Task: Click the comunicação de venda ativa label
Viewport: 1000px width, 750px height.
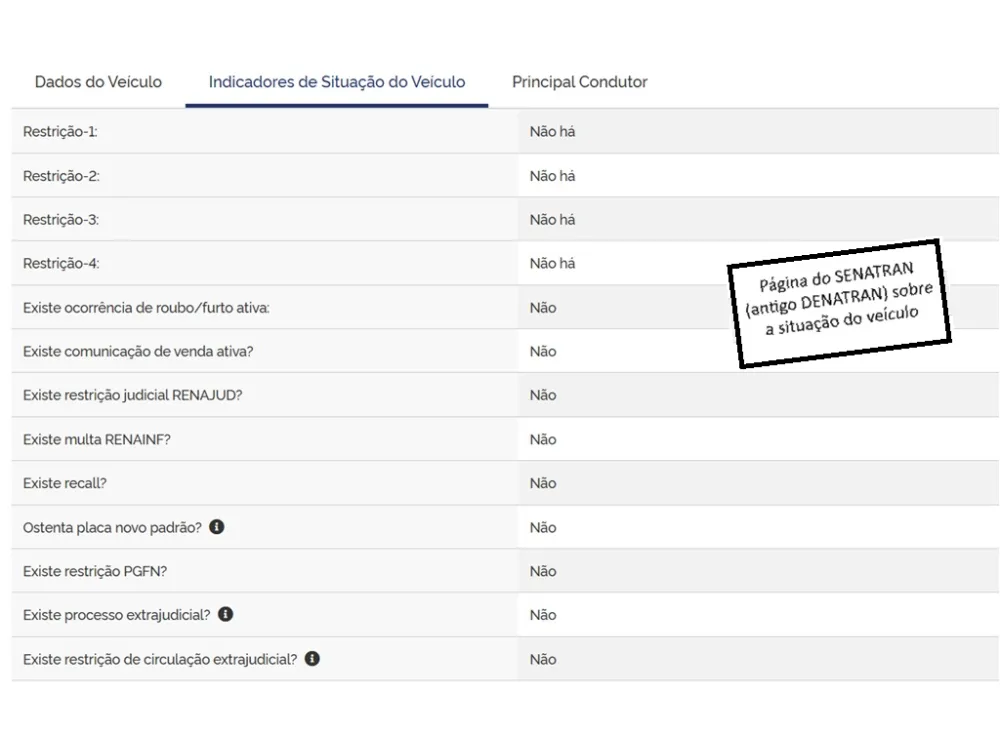Action: (138, 351)
